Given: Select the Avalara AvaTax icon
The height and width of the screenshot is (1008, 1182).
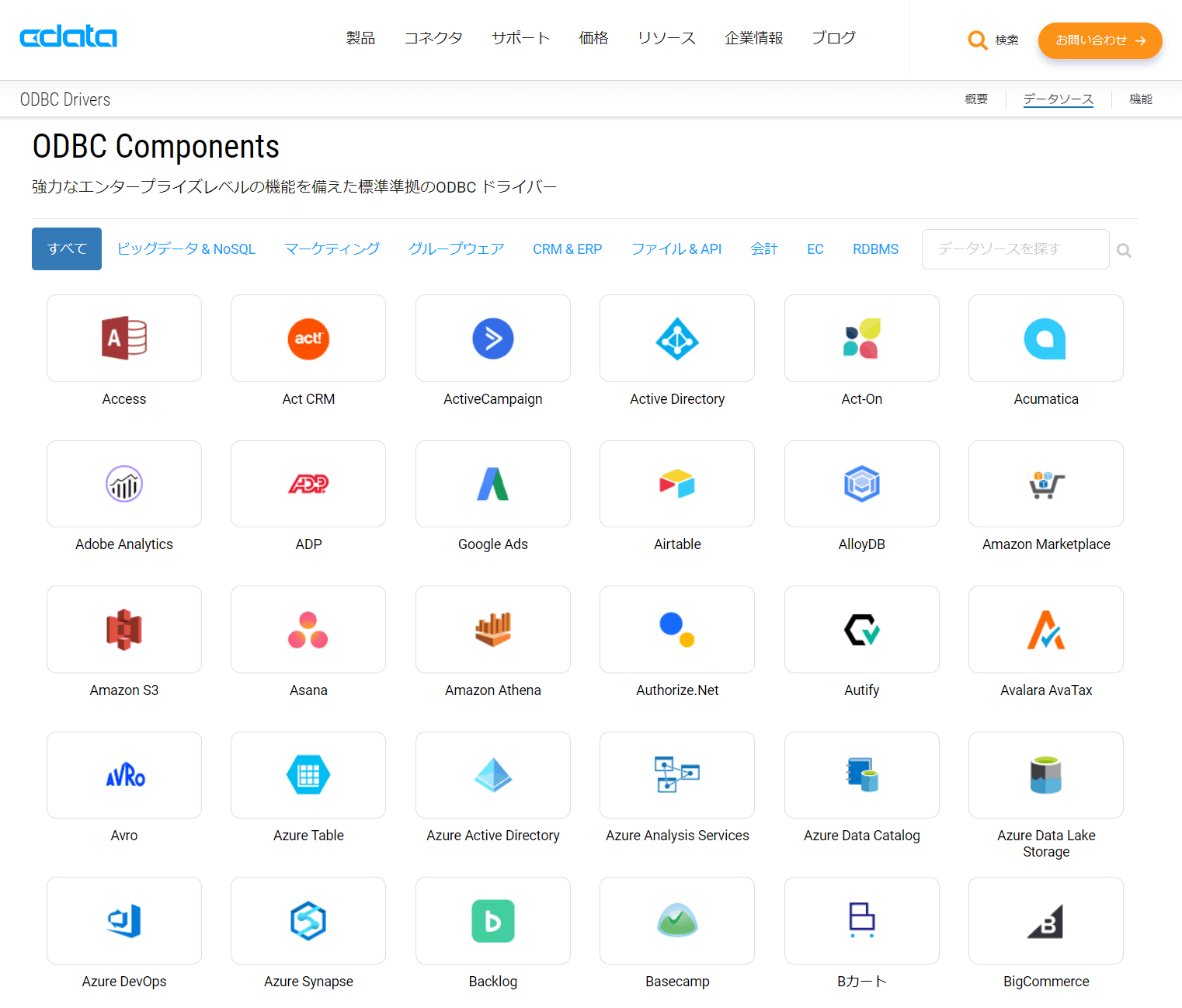Looking at the screenshot, I should point(1046,630).
